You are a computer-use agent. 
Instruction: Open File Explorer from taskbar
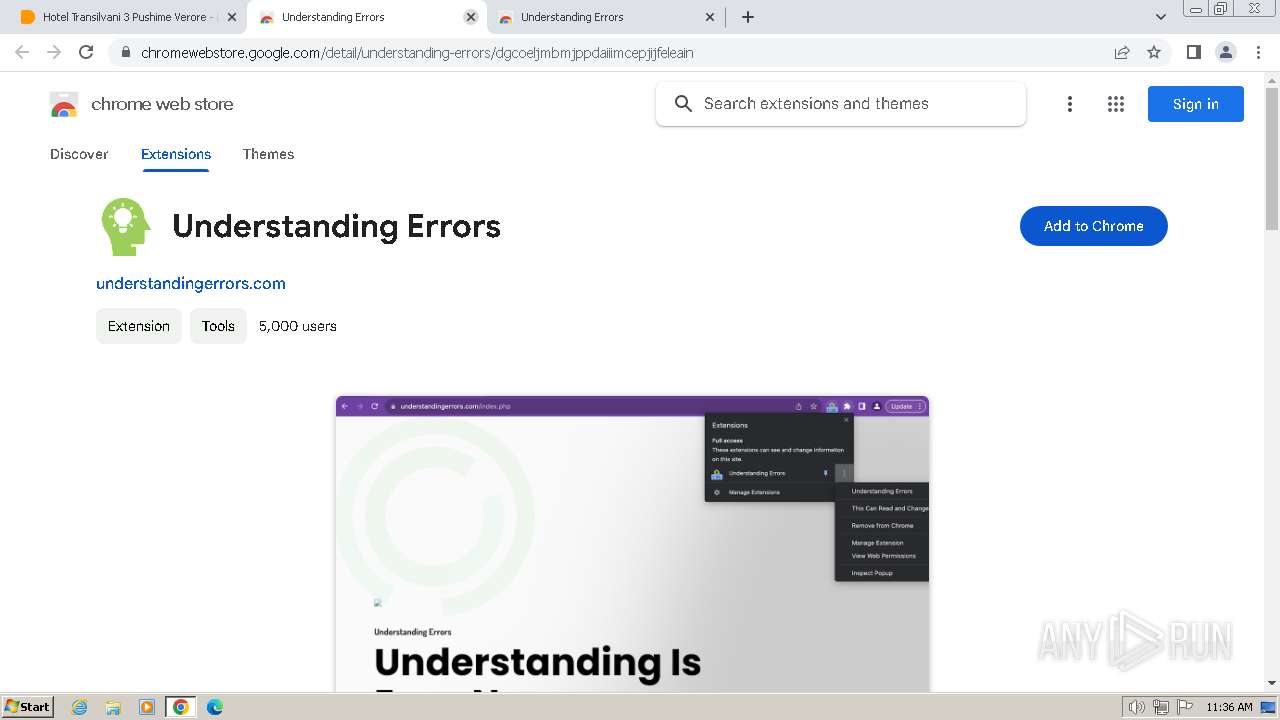[113, 707]
